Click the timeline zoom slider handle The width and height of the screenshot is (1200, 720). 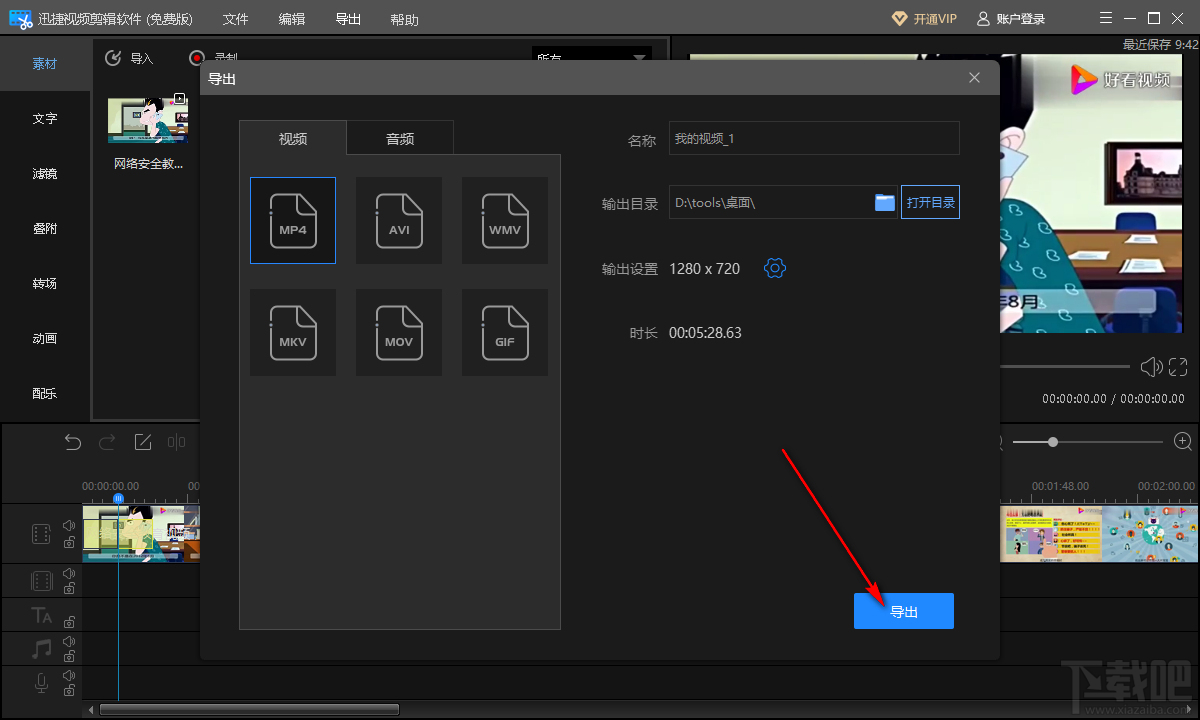pyautogui.click(x=1053, y=442)
